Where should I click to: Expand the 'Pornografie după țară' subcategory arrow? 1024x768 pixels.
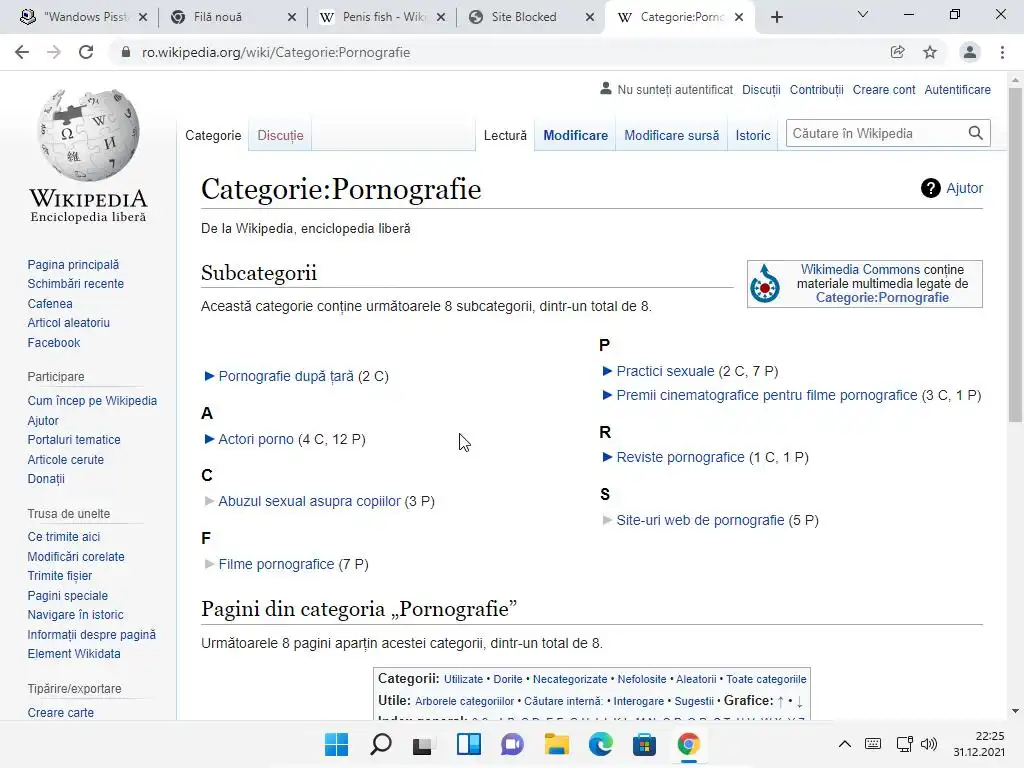click(210, 376)
